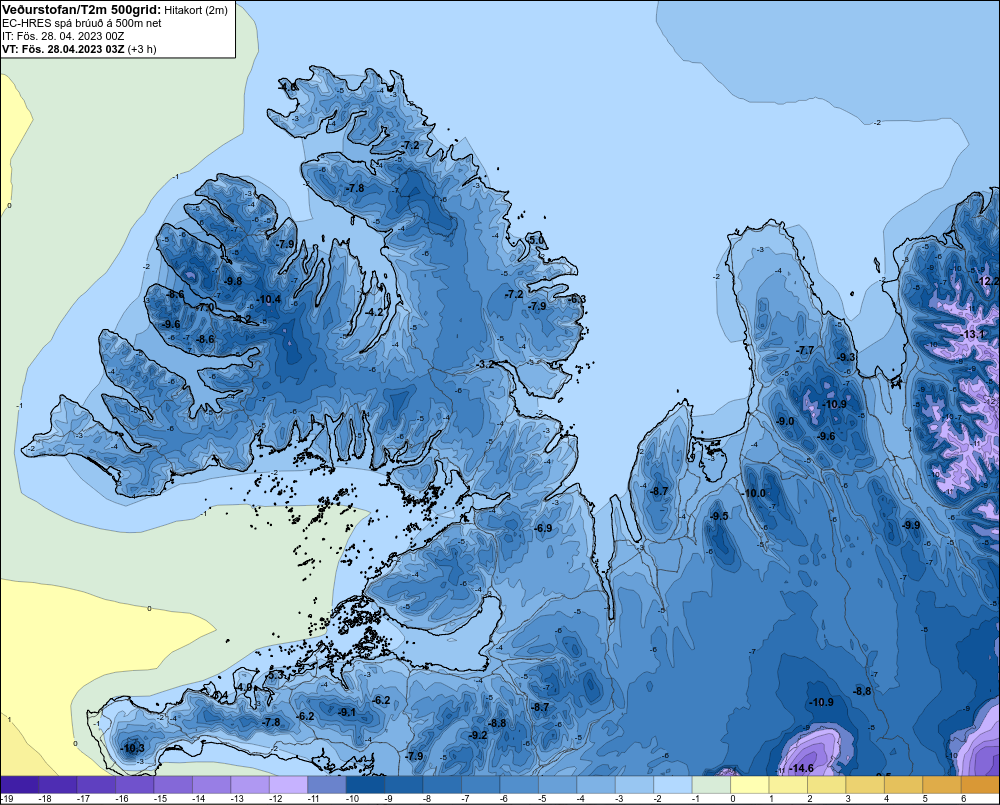Select the '-9.9' temperature value
The image size is (1000, 805).
pos(911,525)
